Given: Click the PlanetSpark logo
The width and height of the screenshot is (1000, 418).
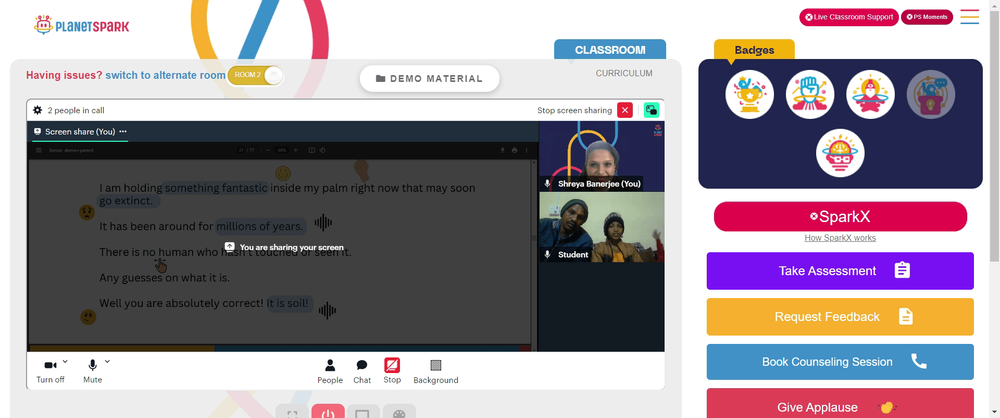Looking at the screenshot, I should tap(82, 26).
